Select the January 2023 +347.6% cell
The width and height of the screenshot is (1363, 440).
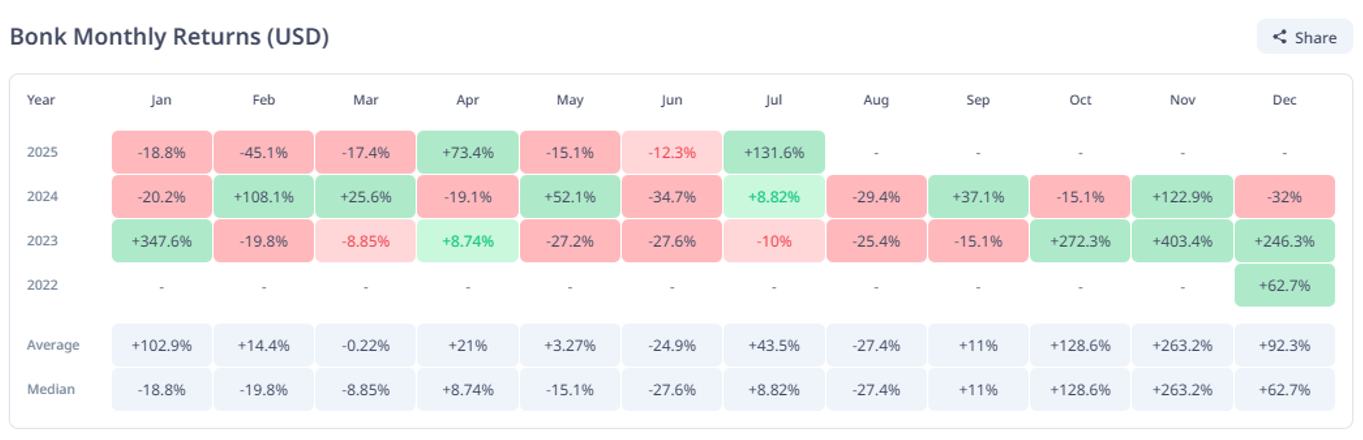click(162, 241)
